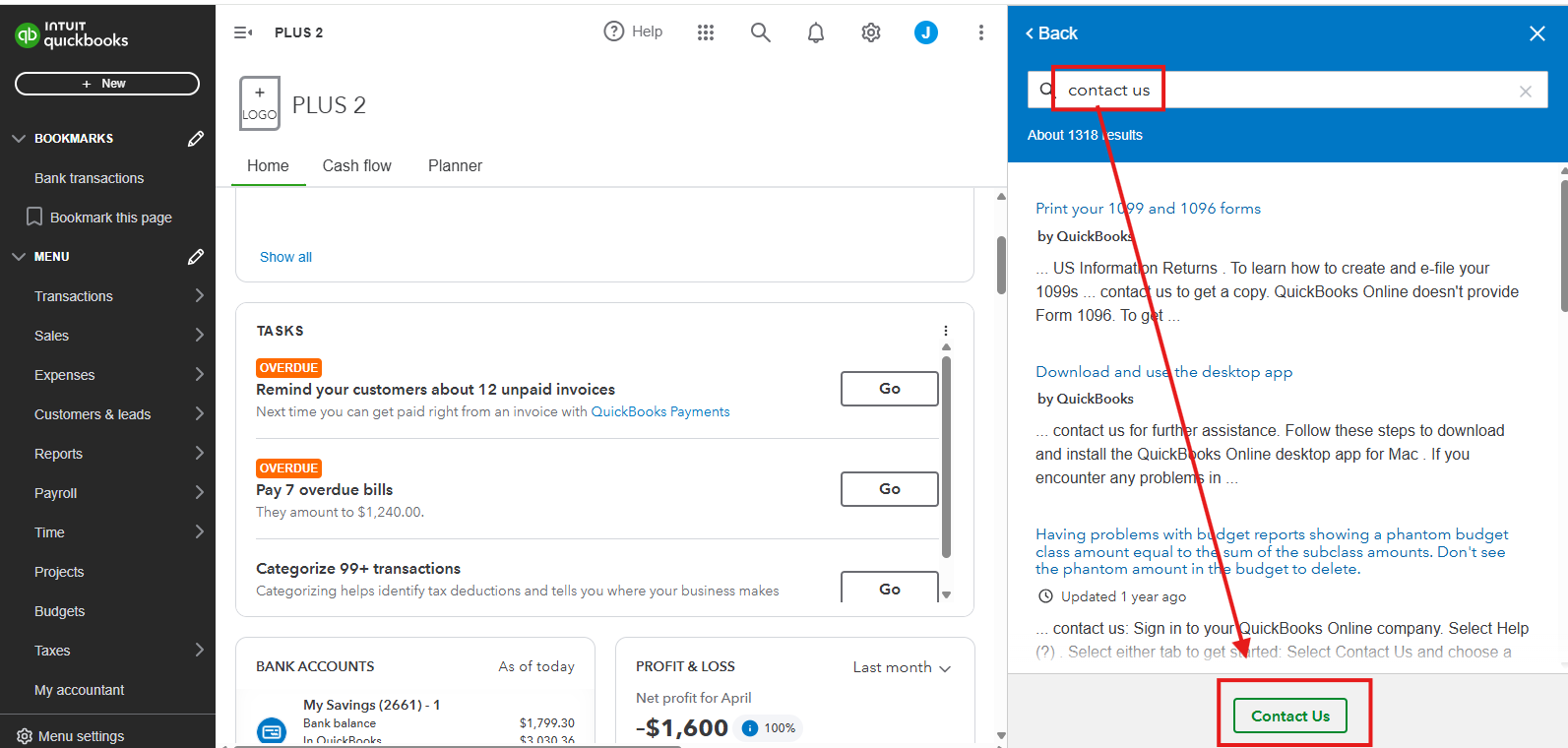Image resolution: width=1568 pixels, height=748 pixels.
Task: Open the Help question mark icon
Action: (614, 31)
